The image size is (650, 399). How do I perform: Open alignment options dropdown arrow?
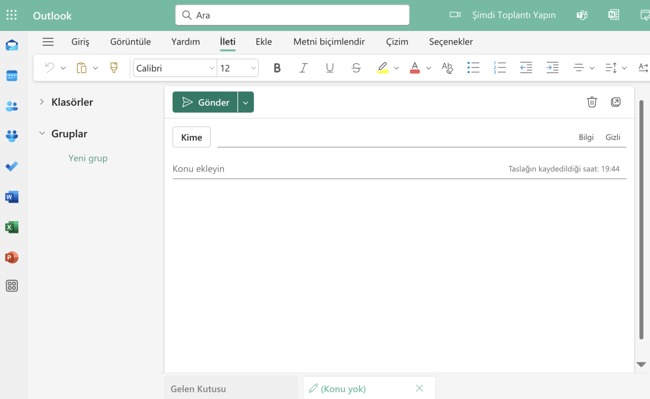[592, 68]
